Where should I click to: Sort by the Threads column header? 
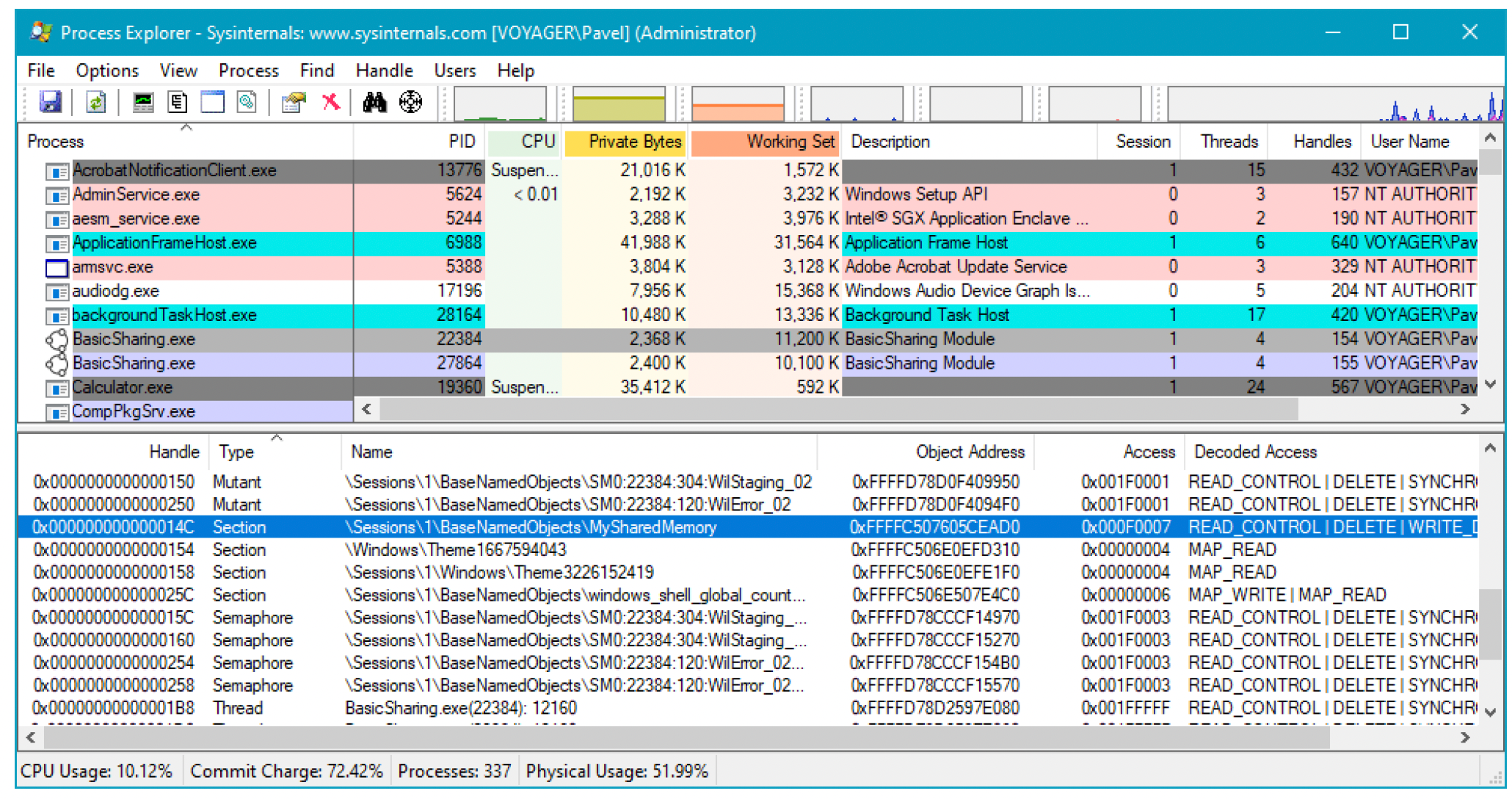click(1224, 142)
